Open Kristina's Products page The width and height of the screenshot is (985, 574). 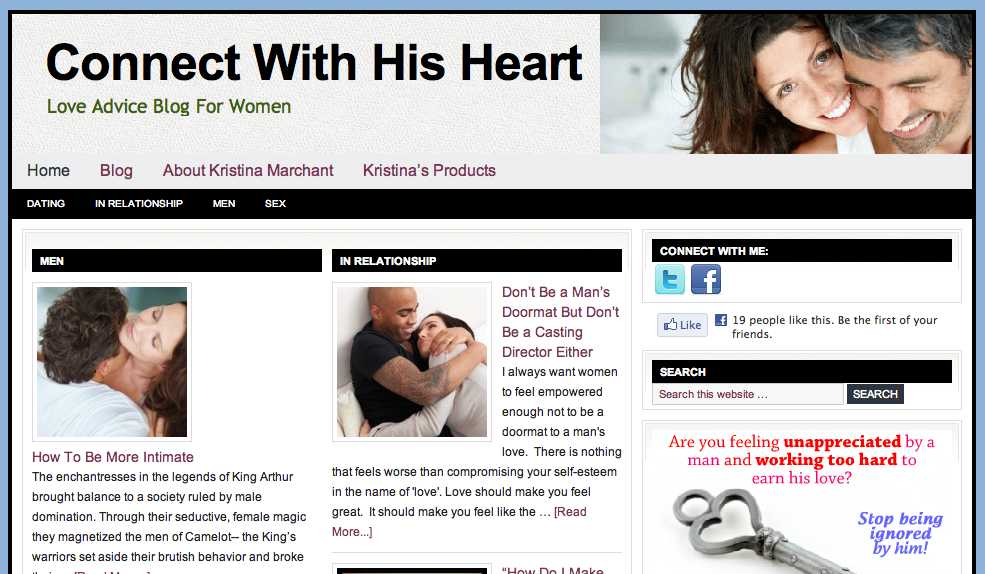pyautogui.click(x=429, y=170)
